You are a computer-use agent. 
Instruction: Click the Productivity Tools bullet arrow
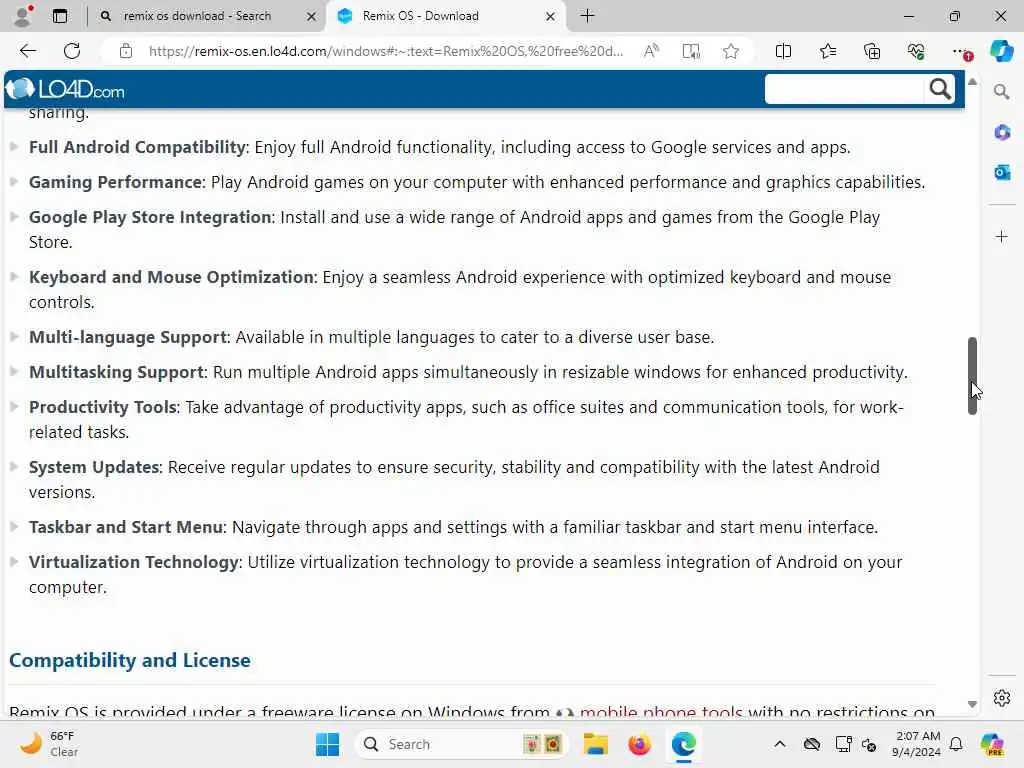[14, 406]
